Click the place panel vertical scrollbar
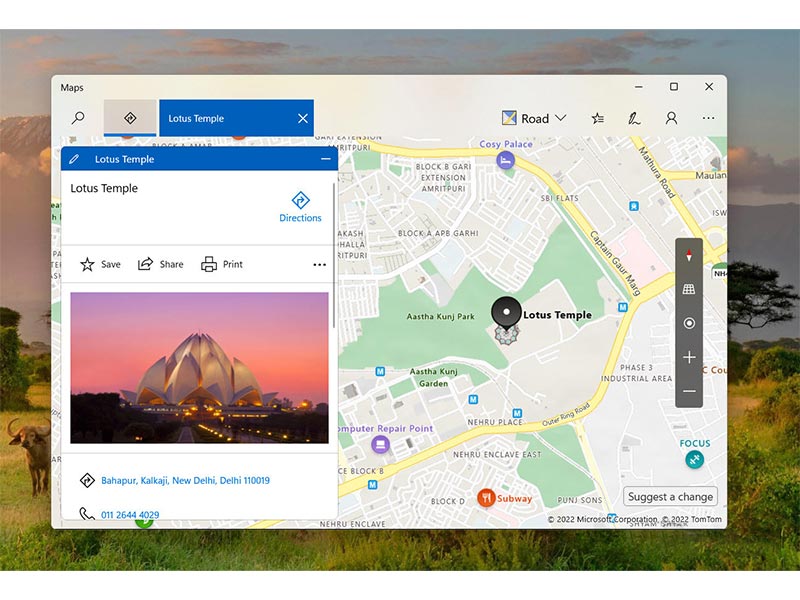Viewport: 800px width, 600px height. tap(334, 255)
